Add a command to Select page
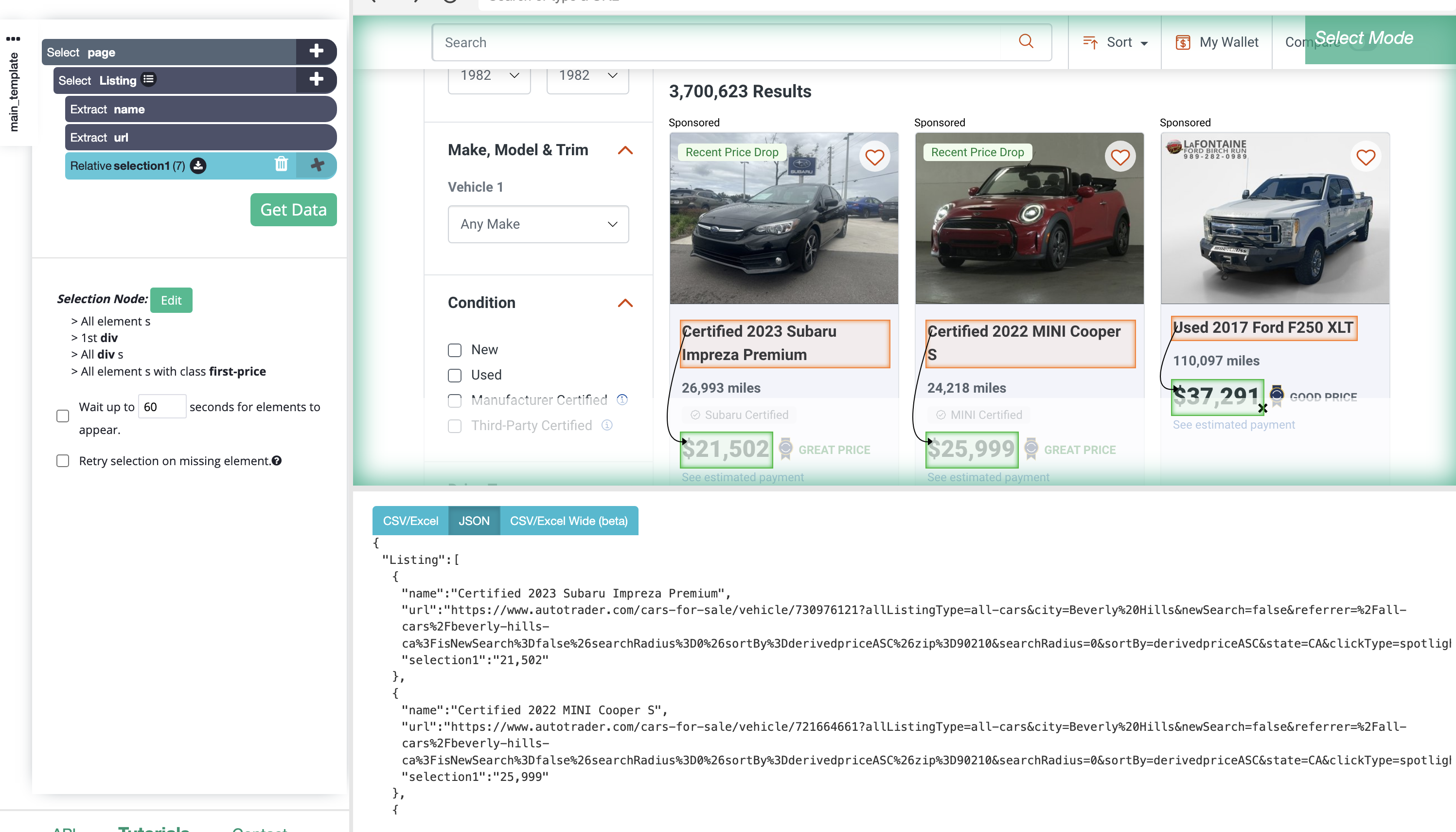 (316, 52)
